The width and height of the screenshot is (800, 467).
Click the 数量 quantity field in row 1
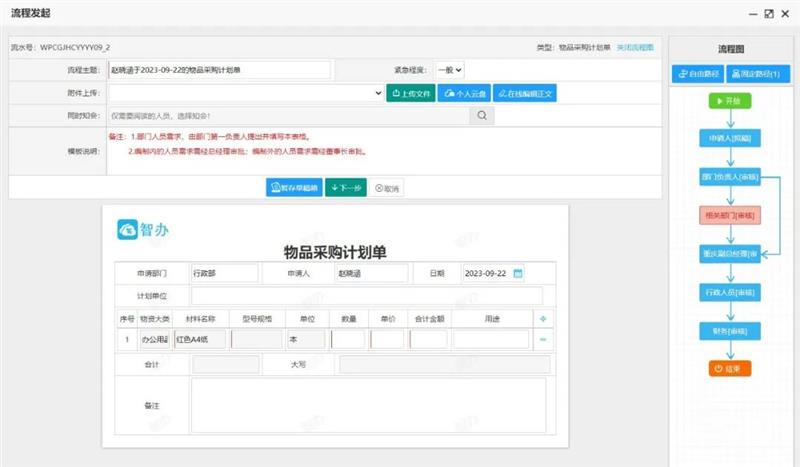(x=348, y=340)
